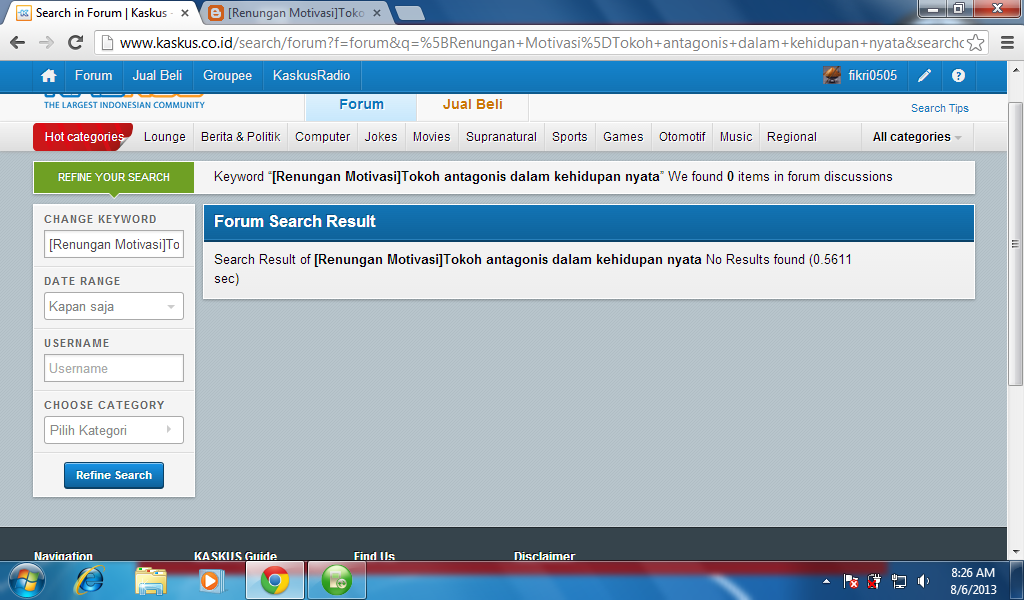Open Jual Beli in the top navigation
Viewport: 1024px width, 600px height.
click(x=157, y=76)
